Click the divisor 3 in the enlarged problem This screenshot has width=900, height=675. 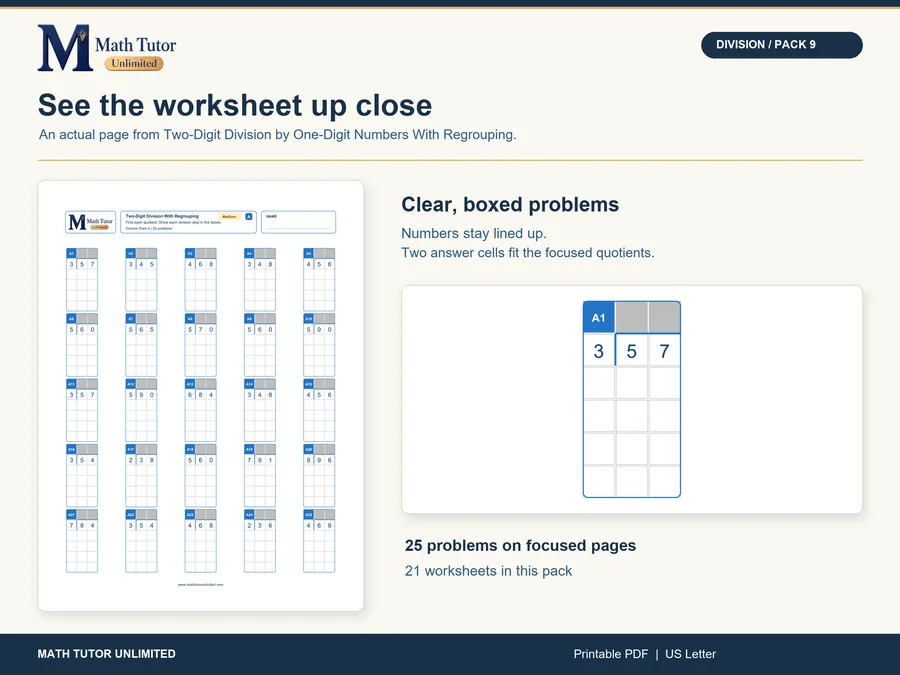click(x=599, y=351)
